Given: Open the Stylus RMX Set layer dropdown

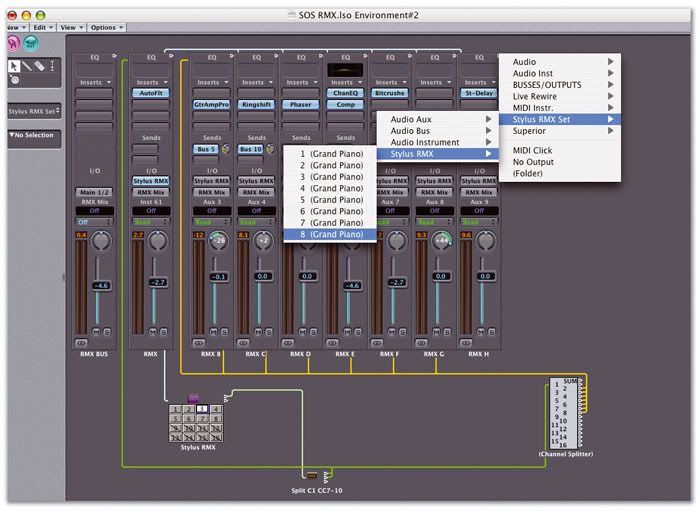Looking at the screenshot, I should pos(34,111).
